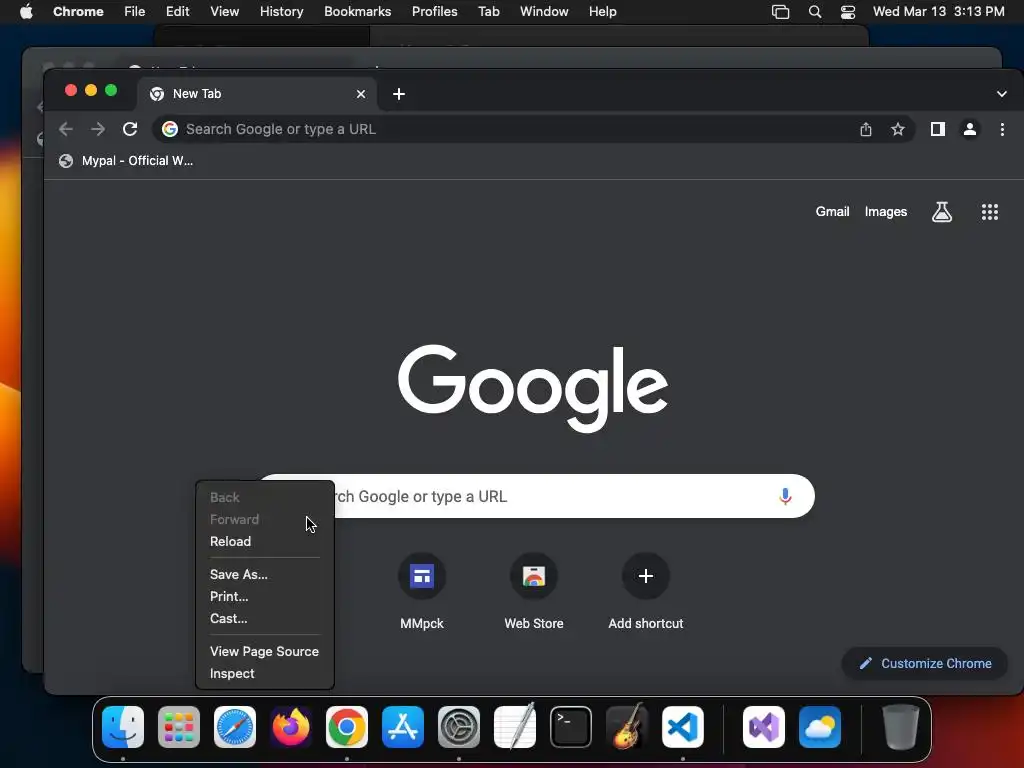Viewport: 1024px width, 768px height.
Task: Open TextEdit from the Dock
Action: [515, 727]
